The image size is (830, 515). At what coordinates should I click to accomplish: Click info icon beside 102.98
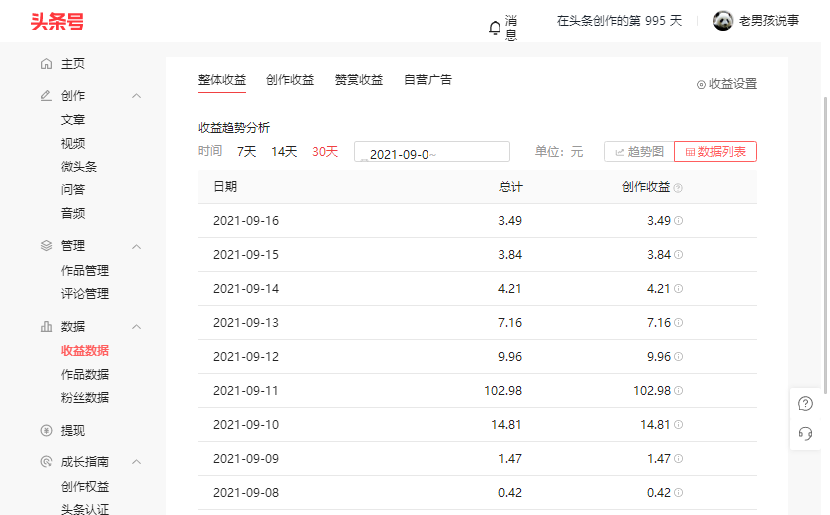coord(679,391)
